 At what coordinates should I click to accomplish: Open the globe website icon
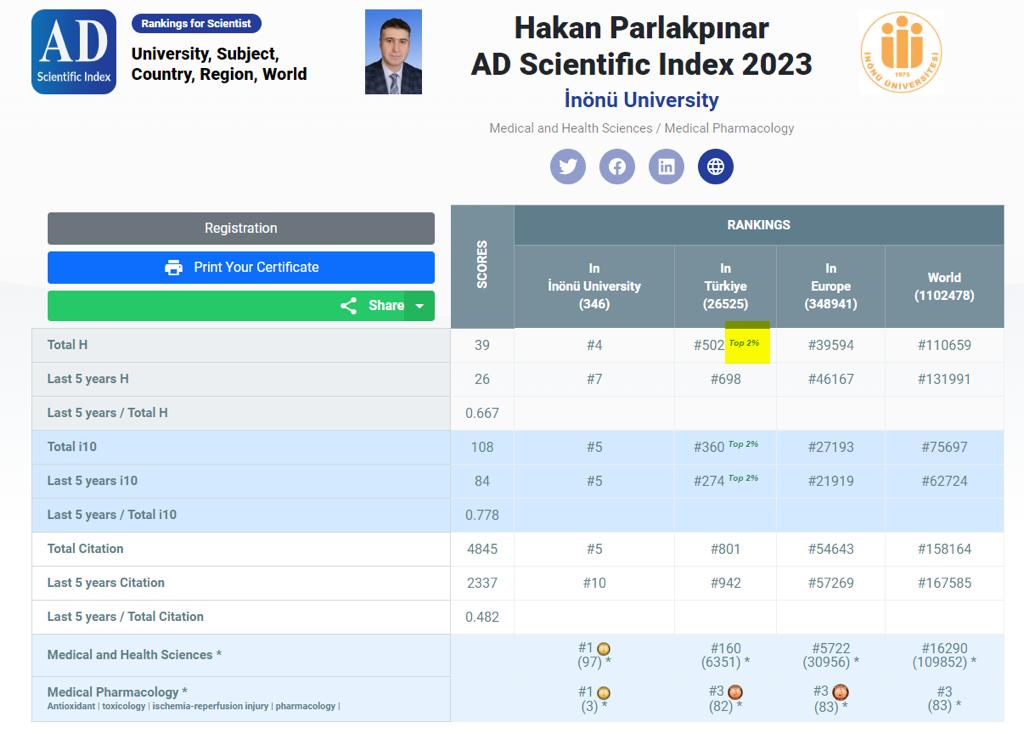[716, 167]
